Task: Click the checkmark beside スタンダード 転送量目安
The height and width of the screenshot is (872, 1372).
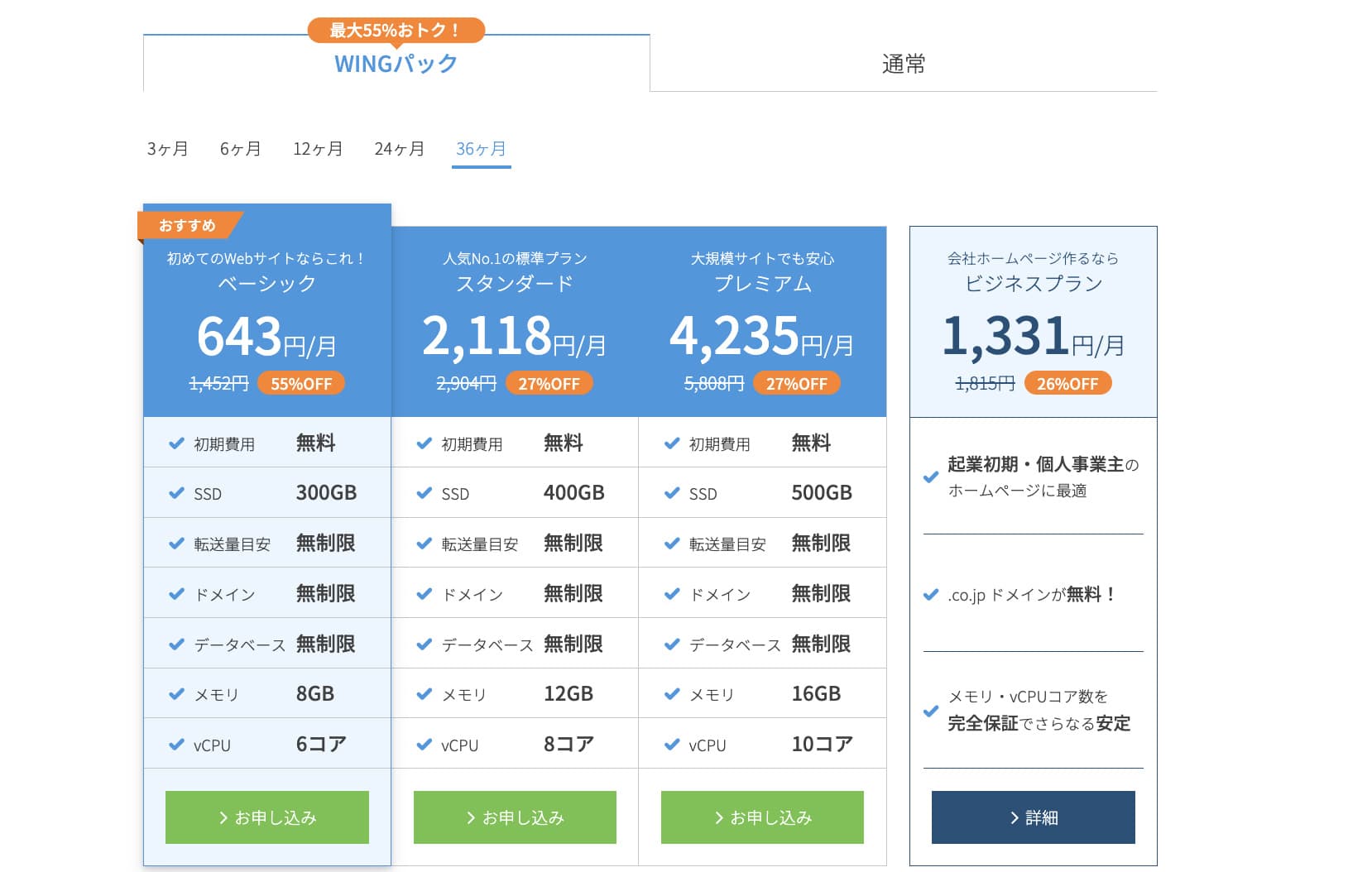Action: pos(424,544)
